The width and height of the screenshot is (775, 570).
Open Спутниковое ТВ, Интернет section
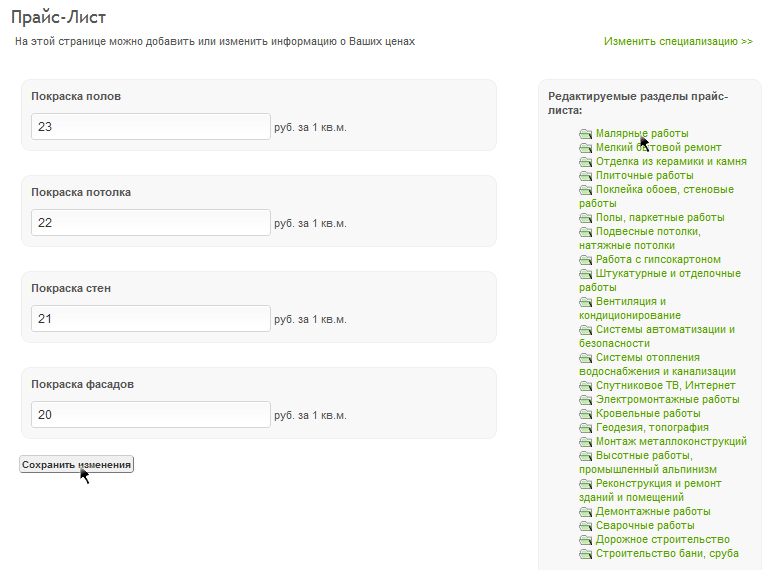(665, 385)
